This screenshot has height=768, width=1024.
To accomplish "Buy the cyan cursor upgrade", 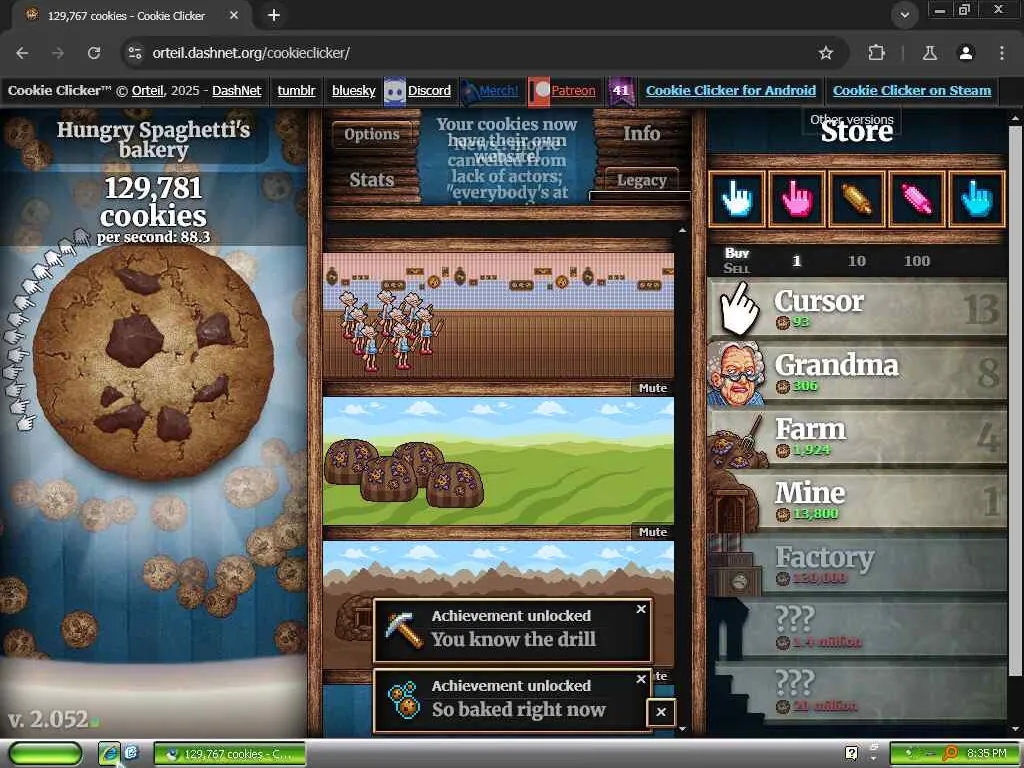I will coord(976,199).
